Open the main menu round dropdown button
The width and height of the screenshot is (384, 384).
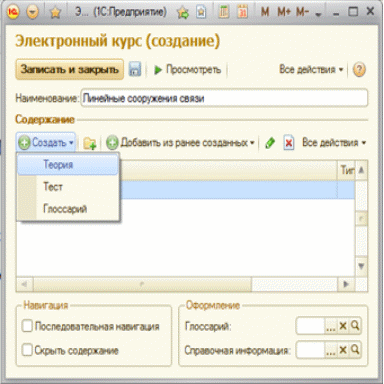pos(32,12)
